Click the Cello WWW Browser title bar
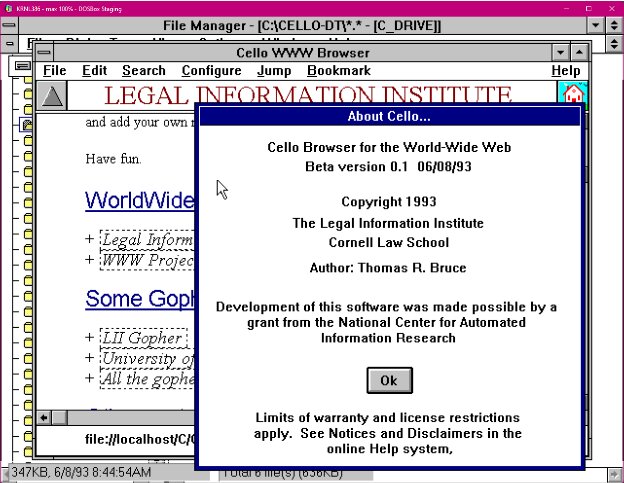This screenshot has width=624, height=483. click(302, 53)
